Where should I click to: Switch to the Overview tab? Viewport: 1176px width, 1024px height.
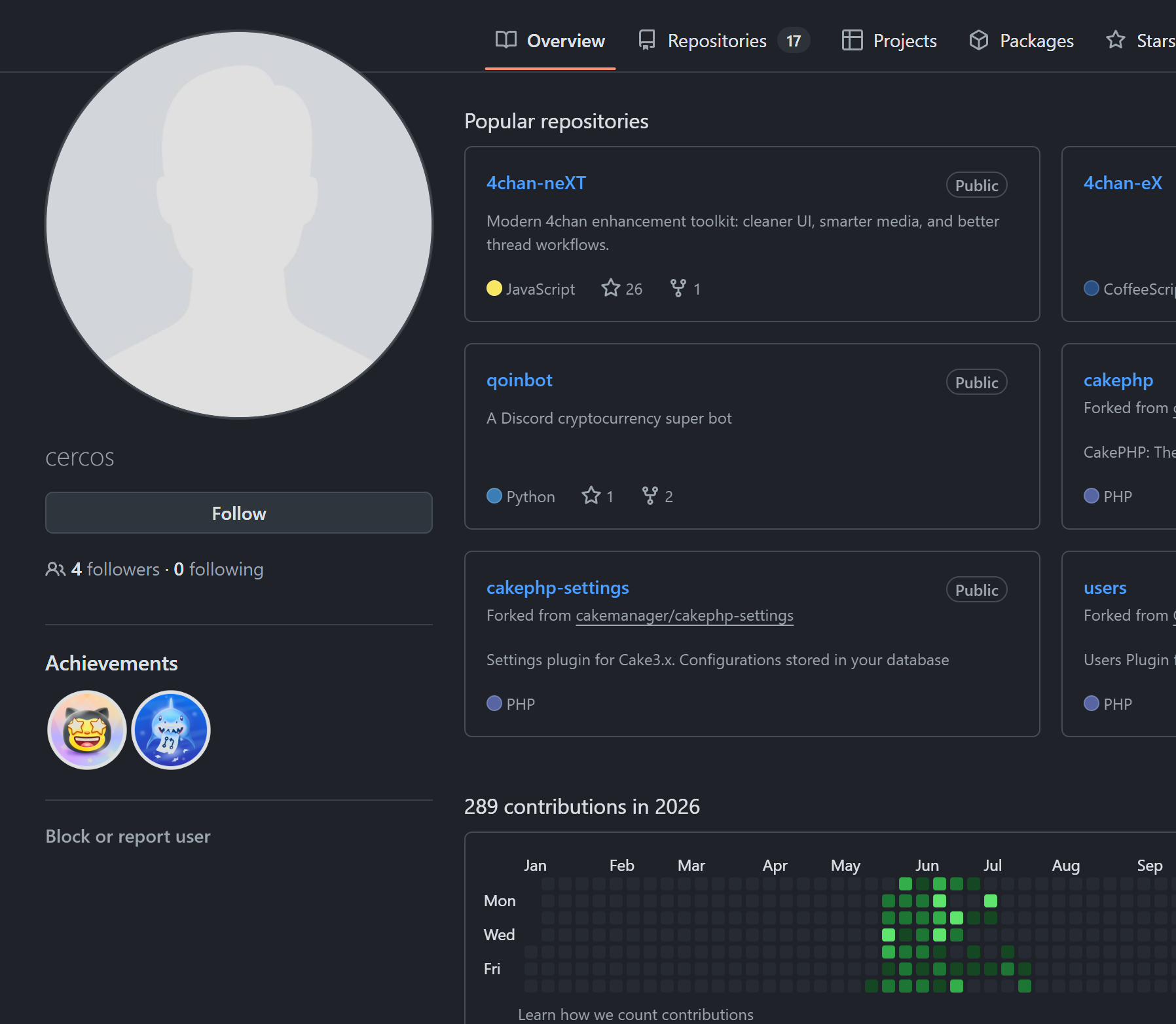point(550,41)
